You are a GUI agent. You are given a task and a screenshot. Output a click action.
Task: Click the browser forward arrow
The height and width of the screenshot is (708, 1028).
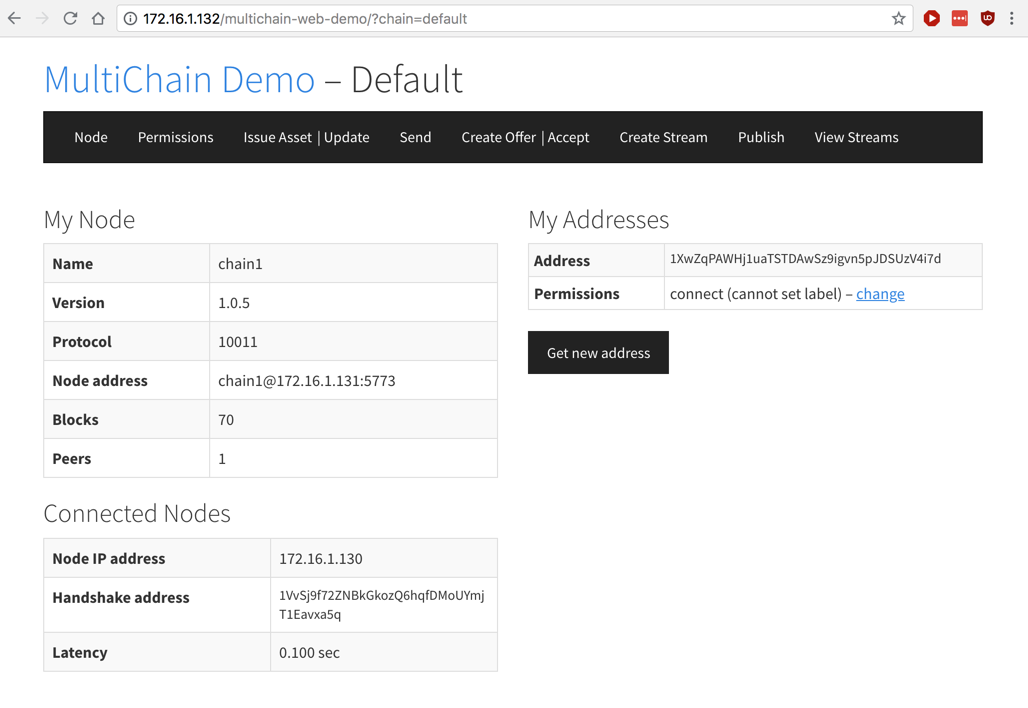coord(42,18)
